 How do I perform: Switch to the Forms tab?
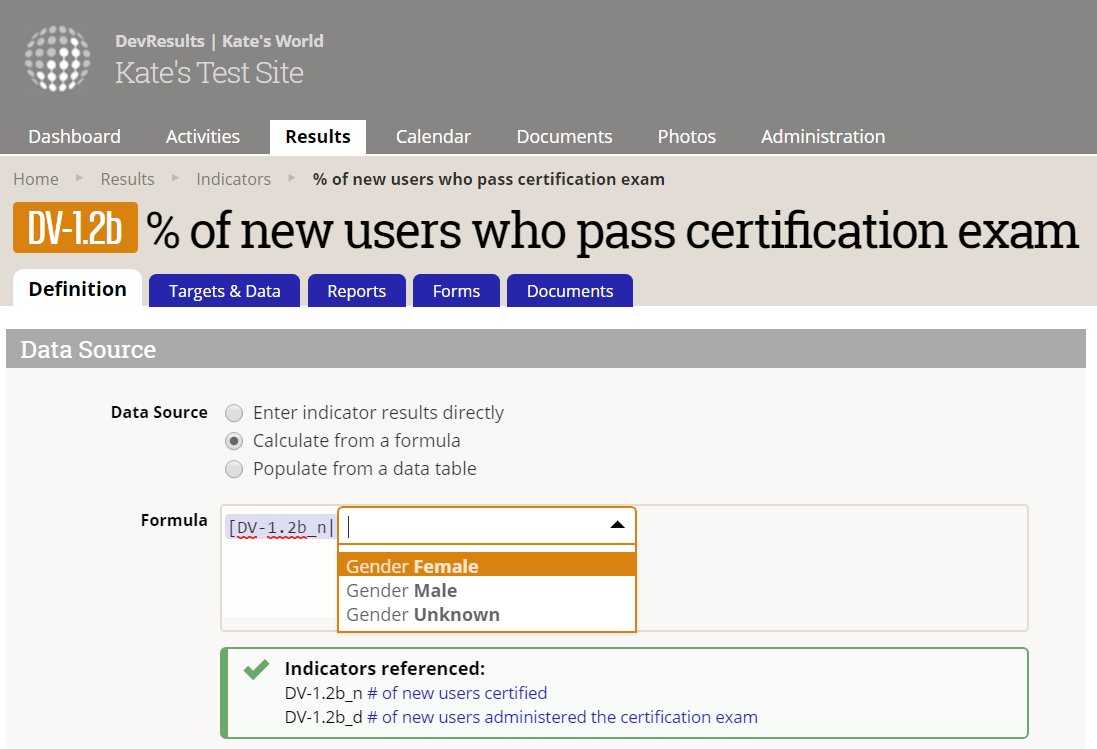click(x=456, y=291)
